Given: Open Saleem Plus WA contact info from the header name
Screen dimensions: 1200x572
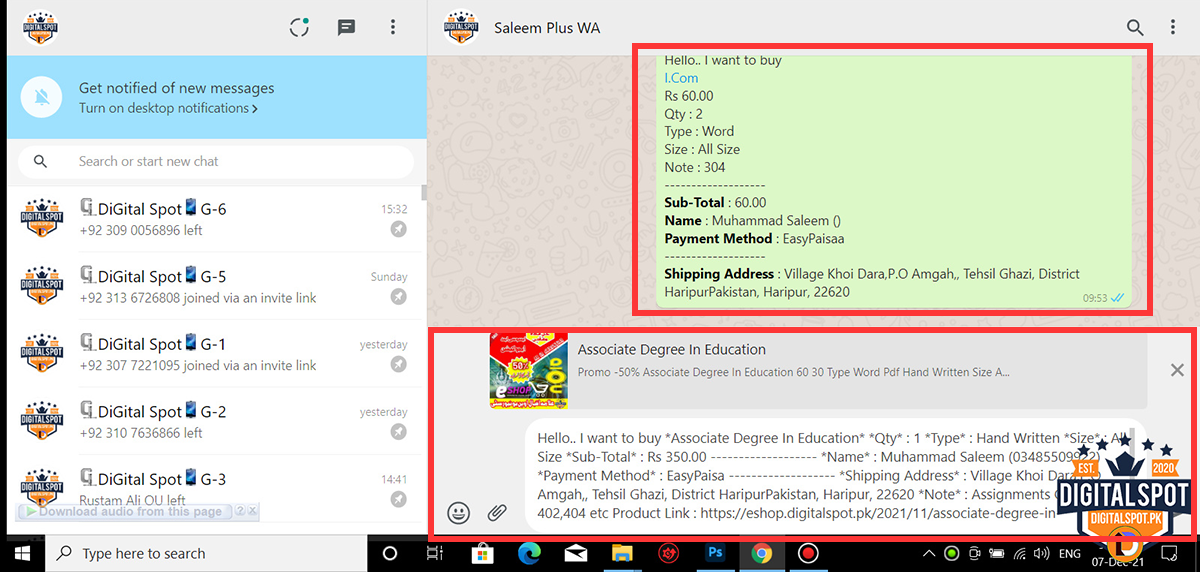Looking at the screenshot, I should click(547, 28).
